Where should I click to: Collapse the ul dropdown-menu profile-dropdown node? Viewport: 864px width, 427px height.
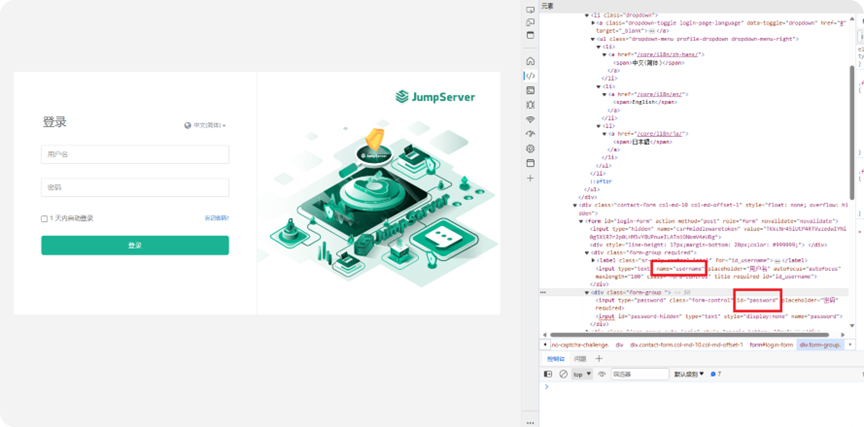(593, 39)
